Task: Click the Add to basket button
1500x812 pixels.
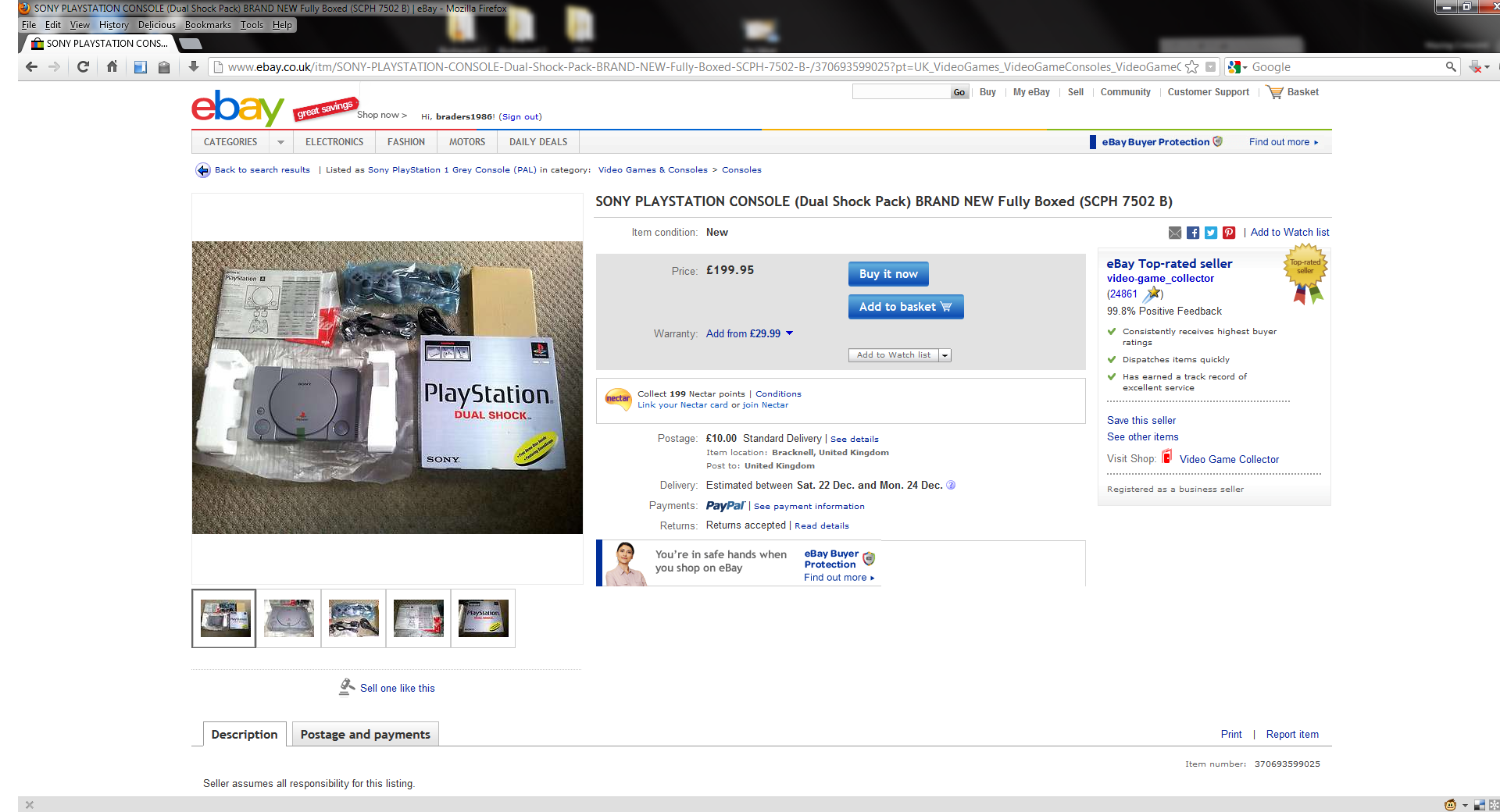Action: (905, 307)
